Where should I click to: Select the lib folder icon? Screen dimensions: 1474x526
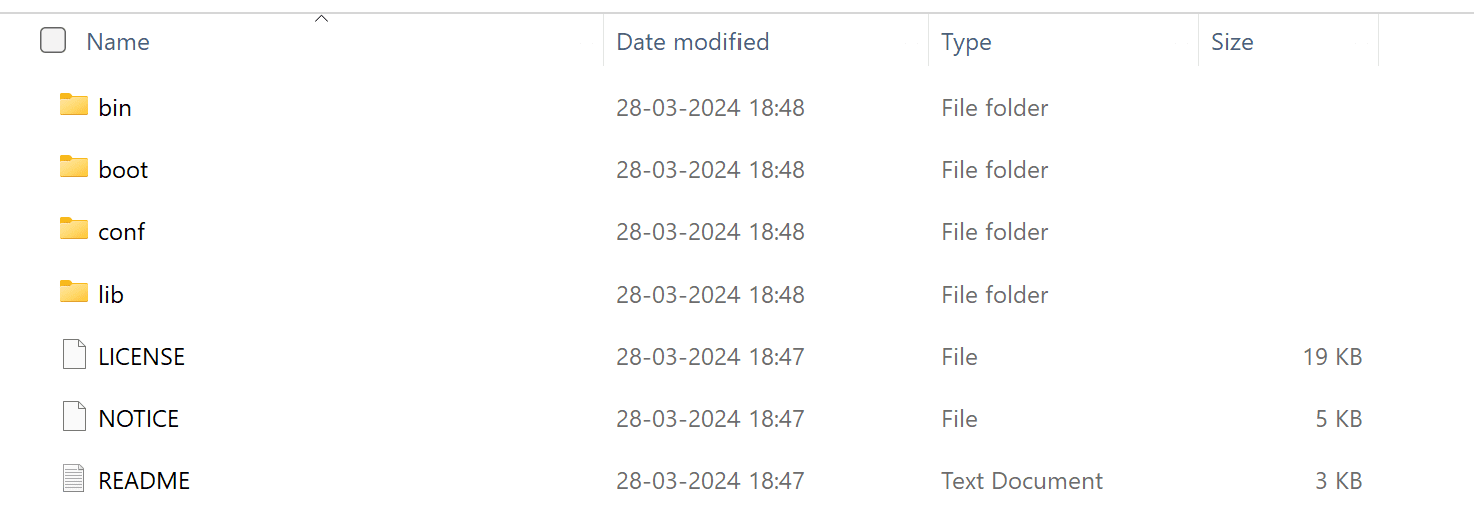[x=74, y=292]
